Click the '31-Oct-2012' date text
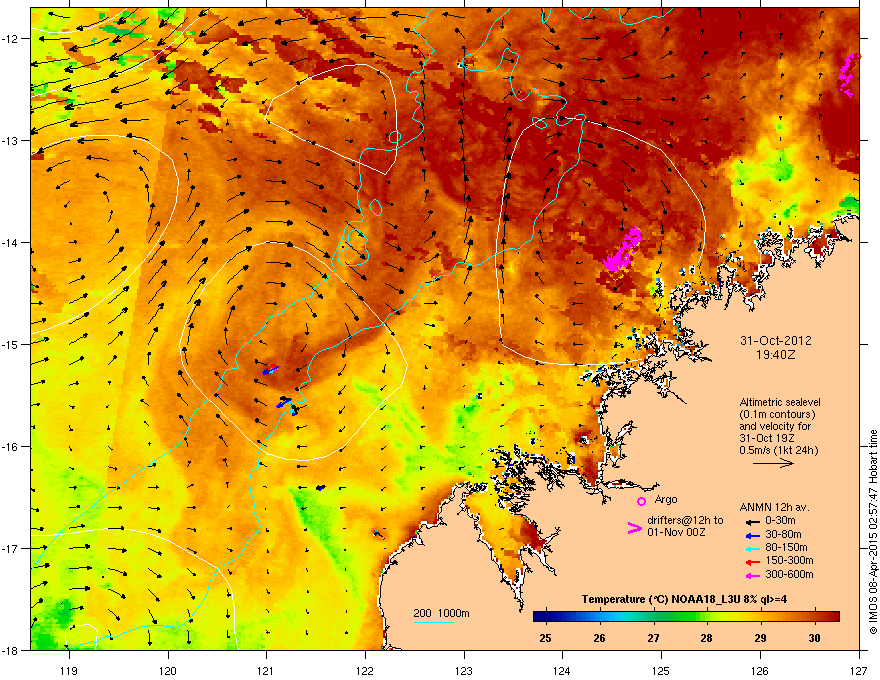This screenshot has width=880, height=680. pyautogui.click(x=776, y=341)
